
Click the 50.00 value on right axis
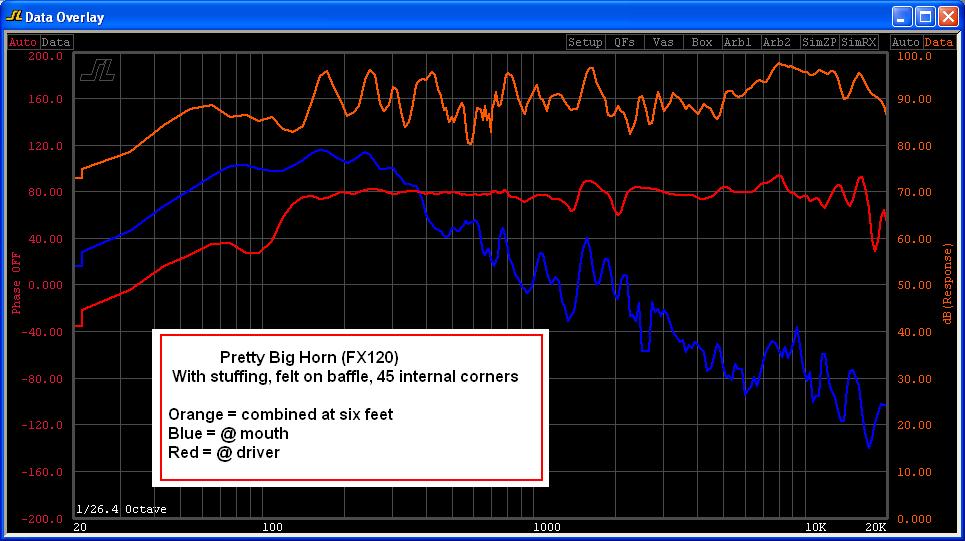tap(915, 285)
